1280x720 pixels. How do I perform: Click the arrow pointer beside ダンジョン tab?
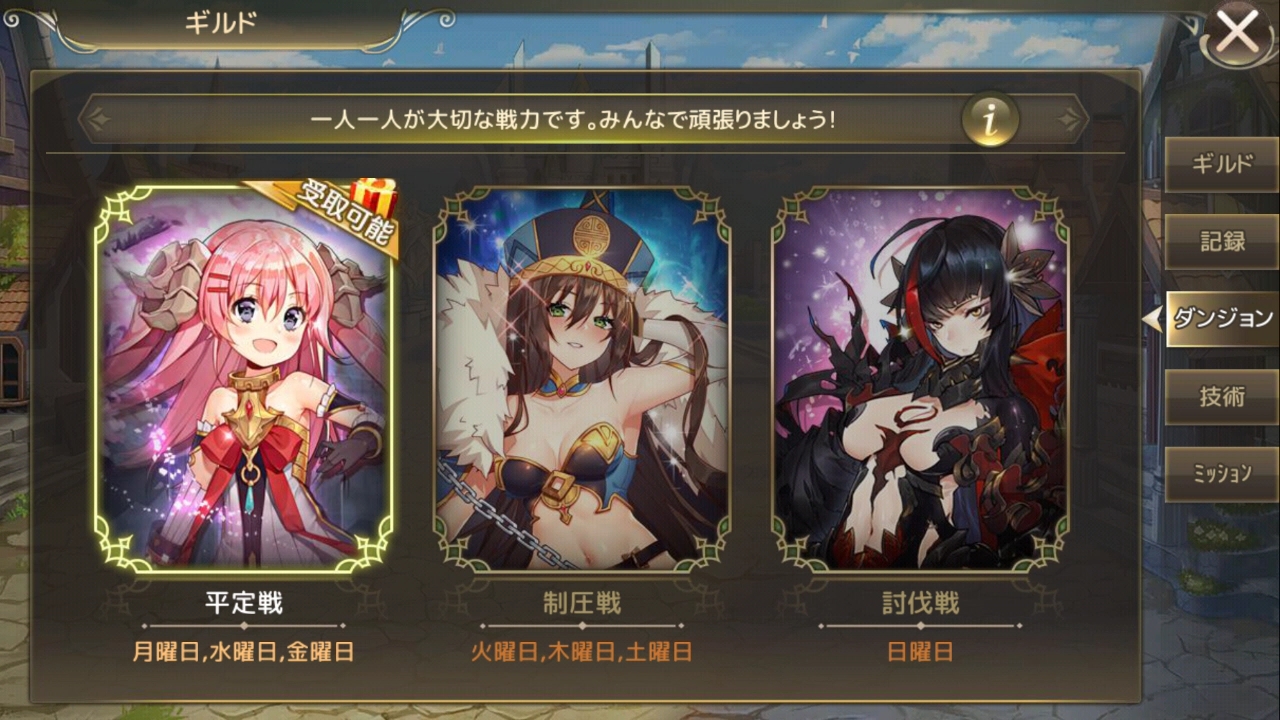pyautogui.click(x=1152, y=319)
